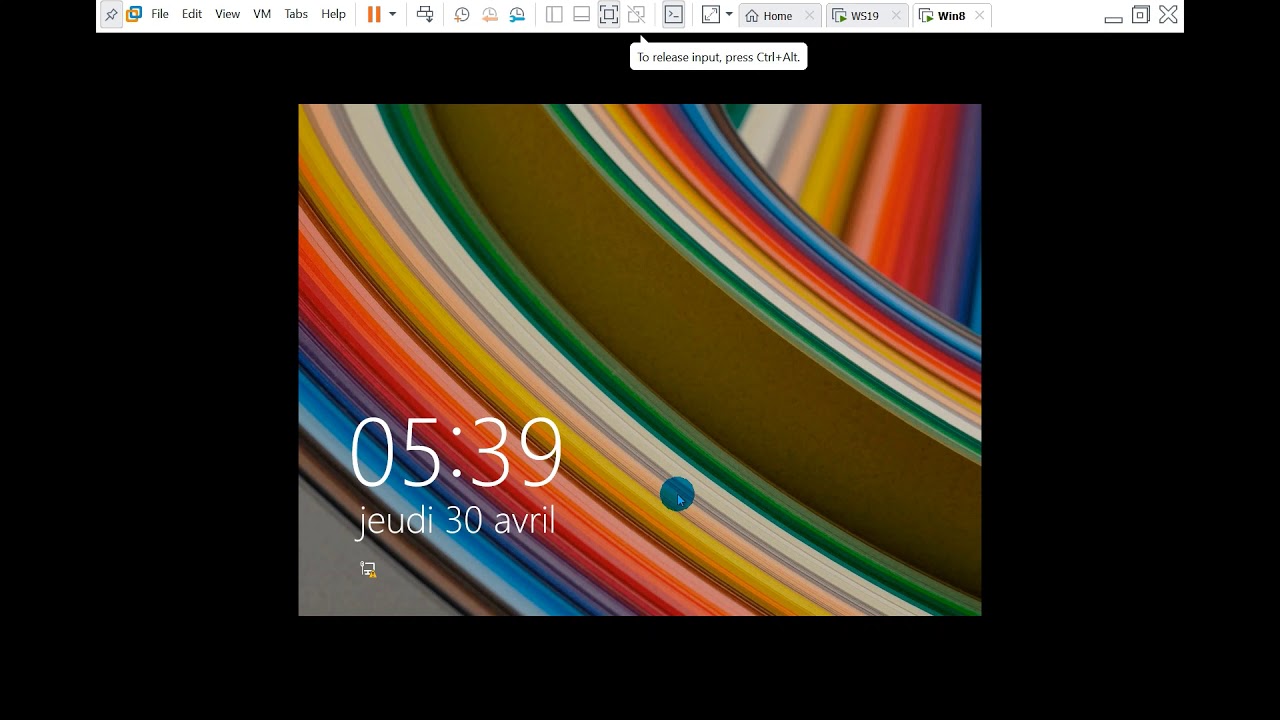Click the VMware Workstation logo icon

(x=134, y=15)
